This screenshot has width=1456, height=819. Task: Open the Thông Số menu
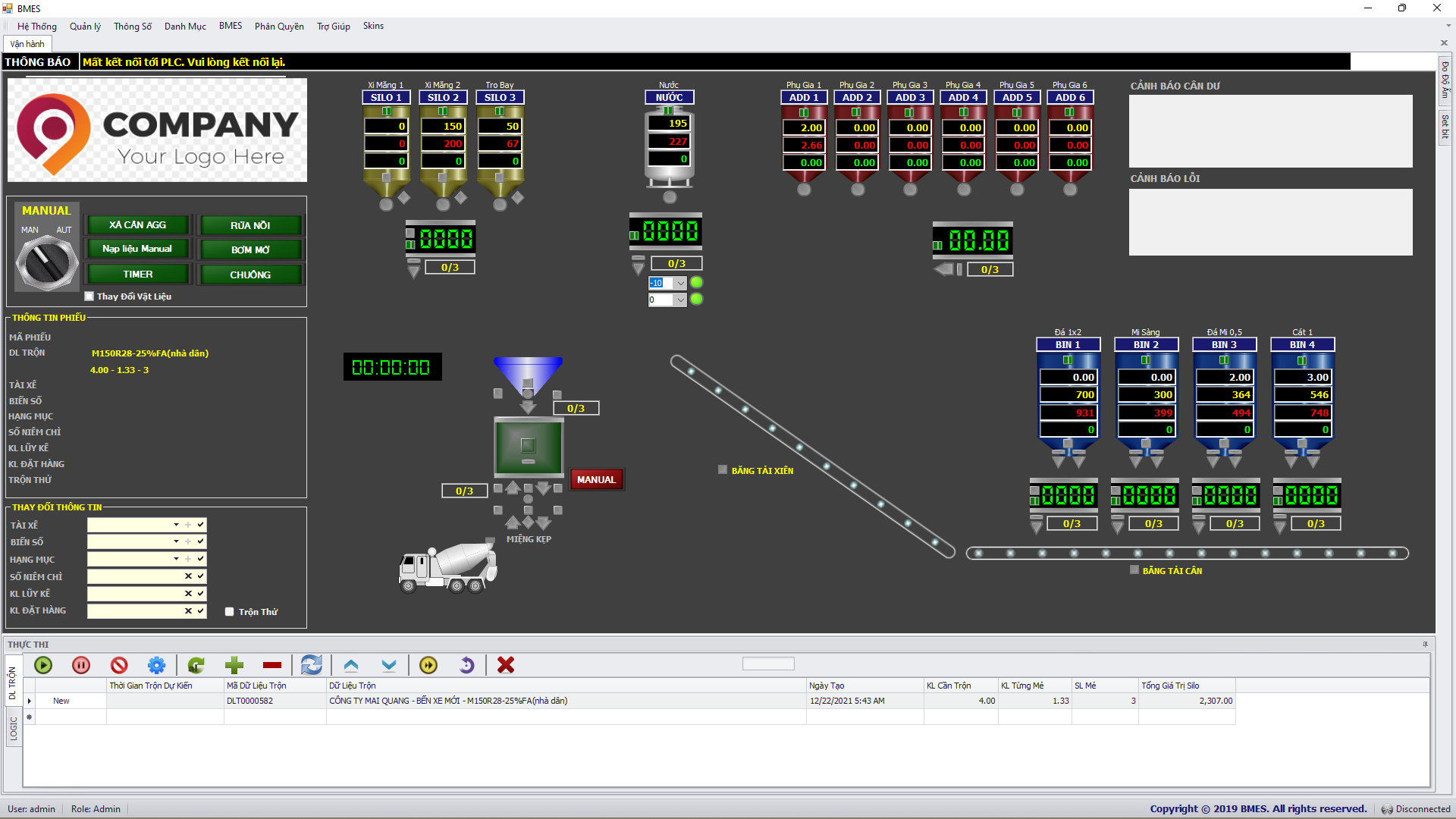133,26
